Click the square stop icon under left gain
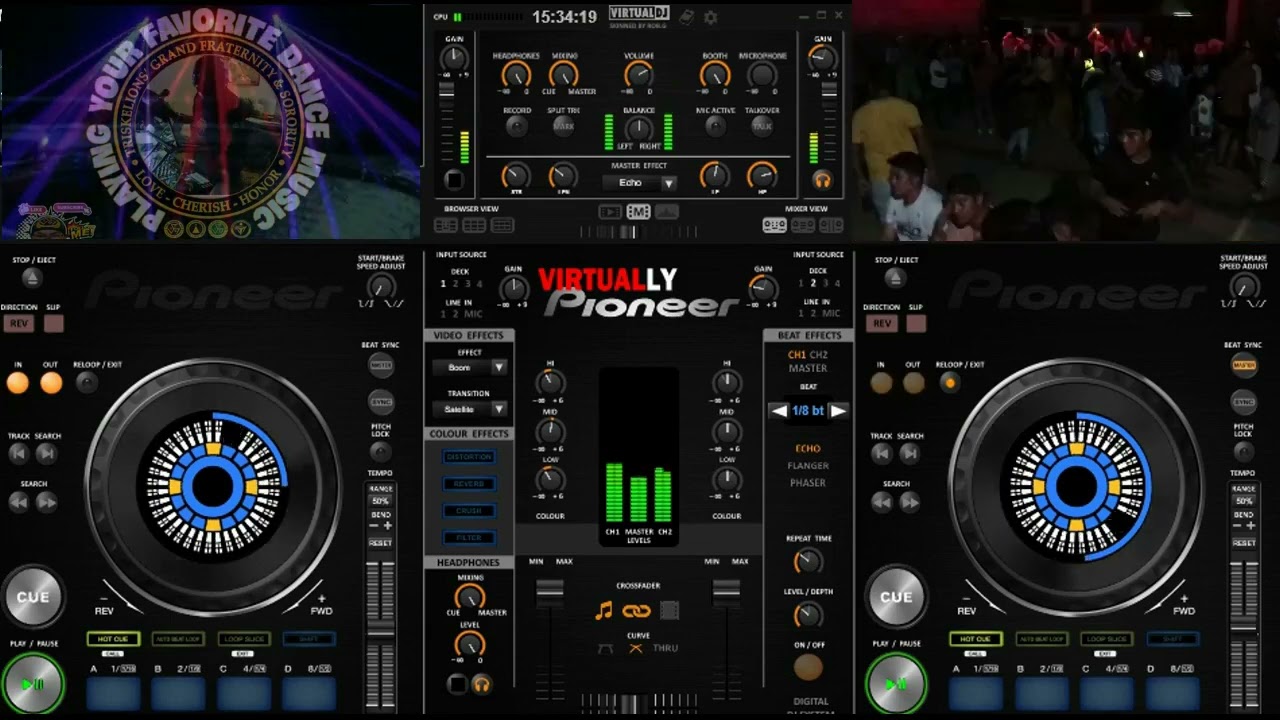1280x720 pixels. pyautogui.click(x=454, y=181)
